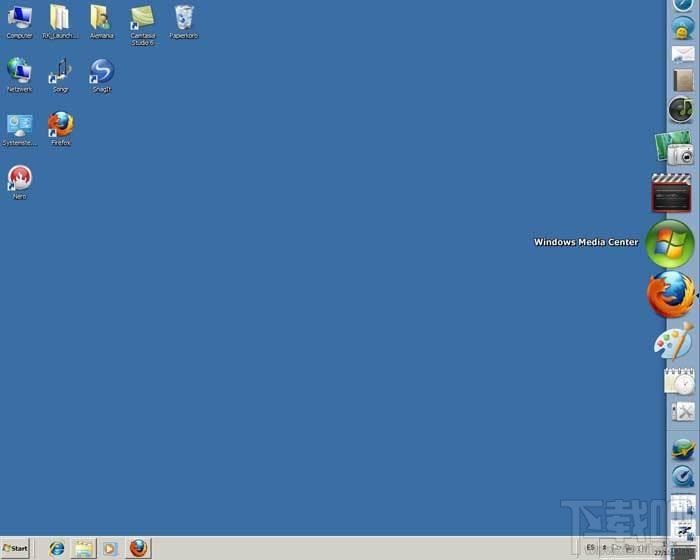The height and width of the screenshot is (560, 700).
Task: Click the ES language indicator in tray
Action: pyautogui.click(x=591, y=547)
